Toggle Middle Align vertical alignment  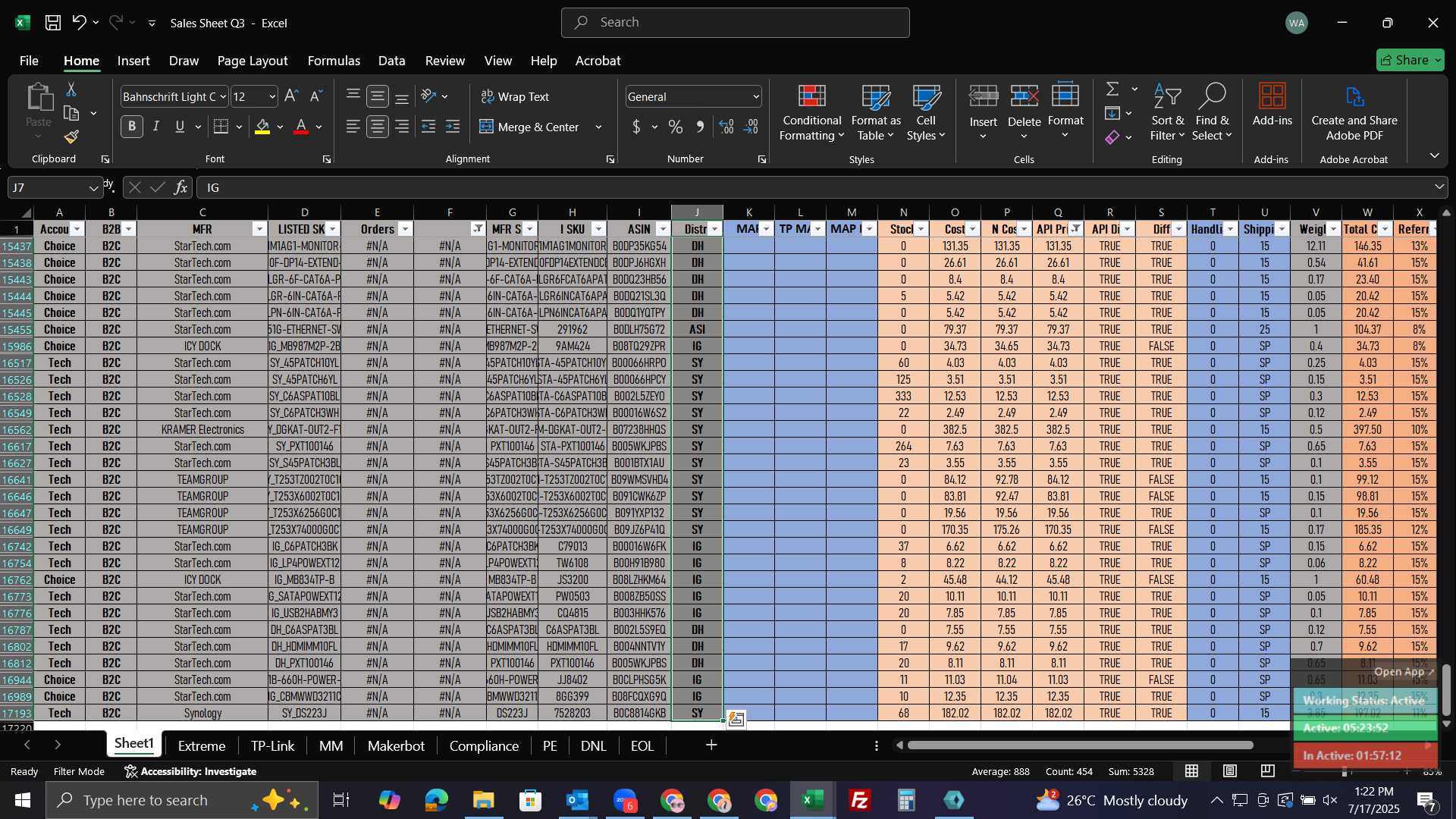point(378,96)
